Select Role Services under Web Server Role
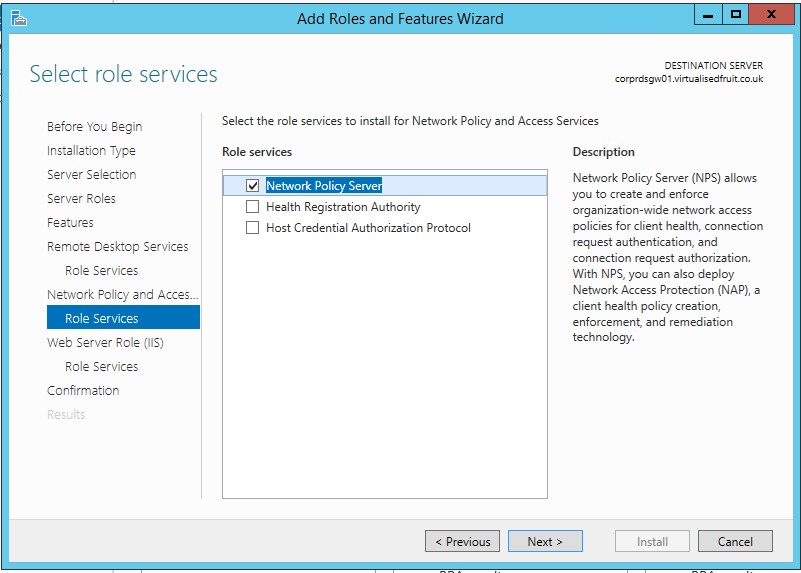The image size is (801, 573). coord(101,367)
